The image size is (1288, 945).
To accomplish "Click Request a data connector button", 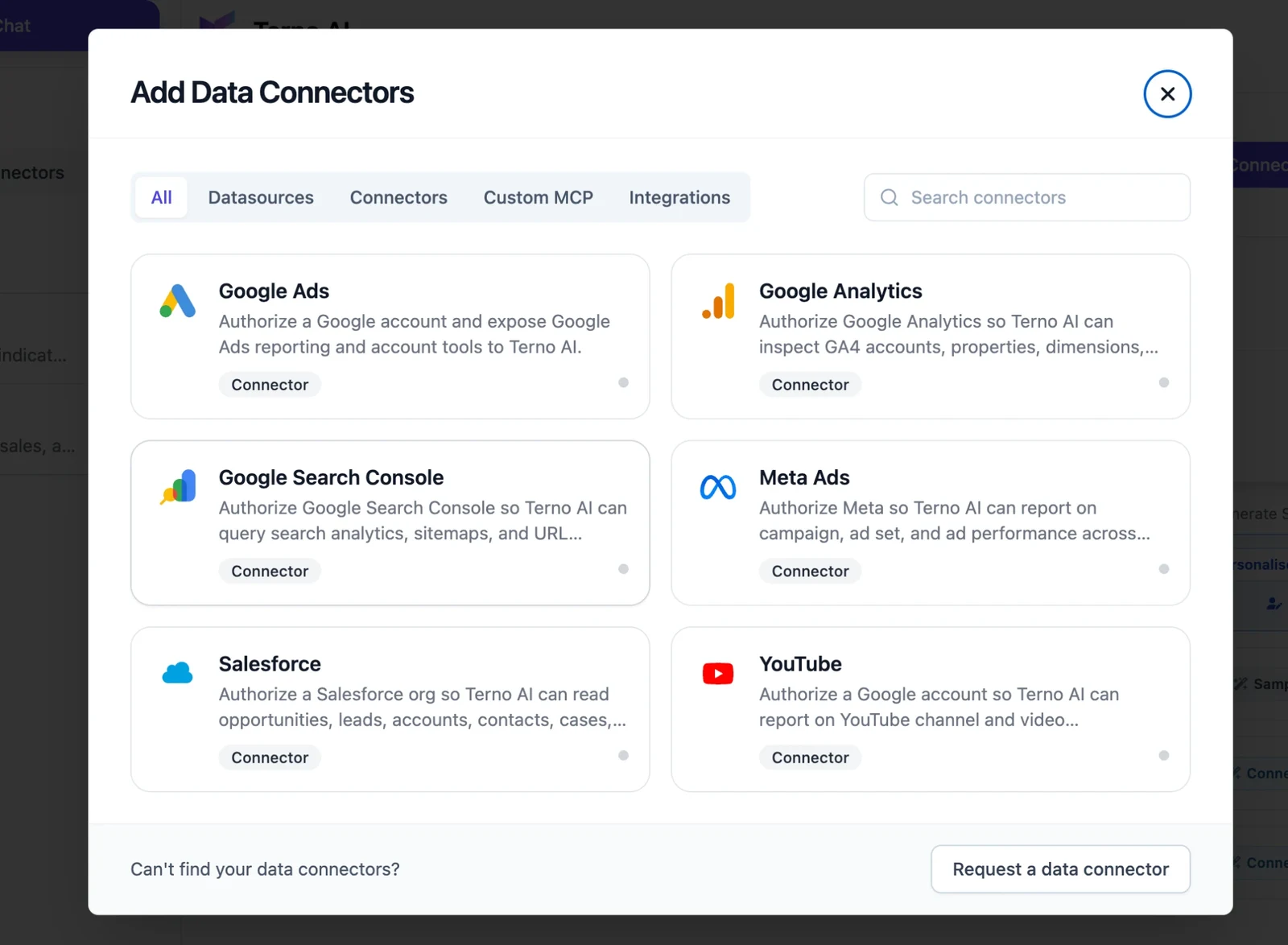I will [x=1060, y=869].
